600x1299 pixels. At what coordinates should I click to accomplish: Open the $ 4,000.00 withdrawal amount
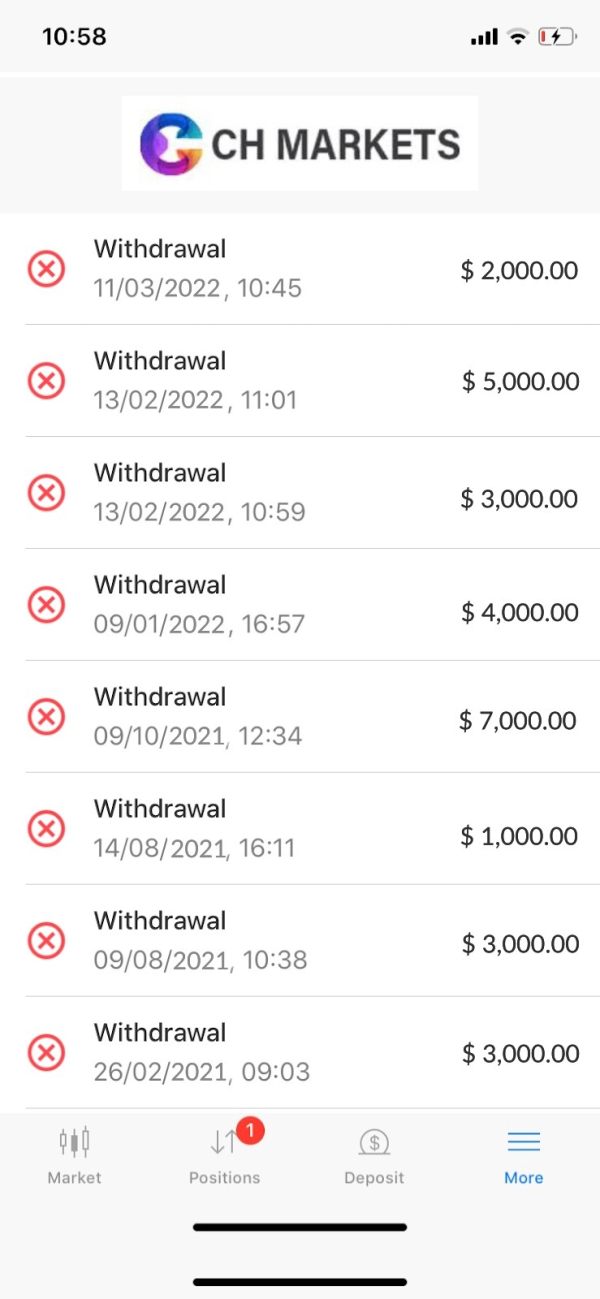(519, 612)
